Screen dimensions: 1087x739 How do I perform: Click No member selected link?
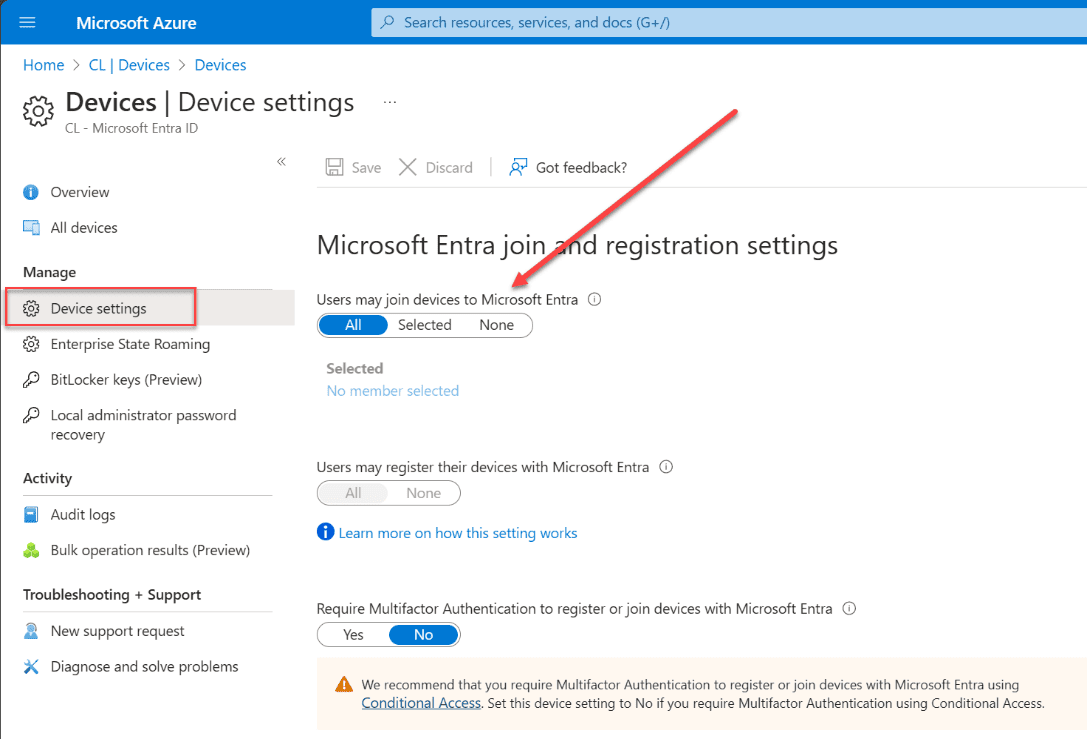click(x=392, y=391)
